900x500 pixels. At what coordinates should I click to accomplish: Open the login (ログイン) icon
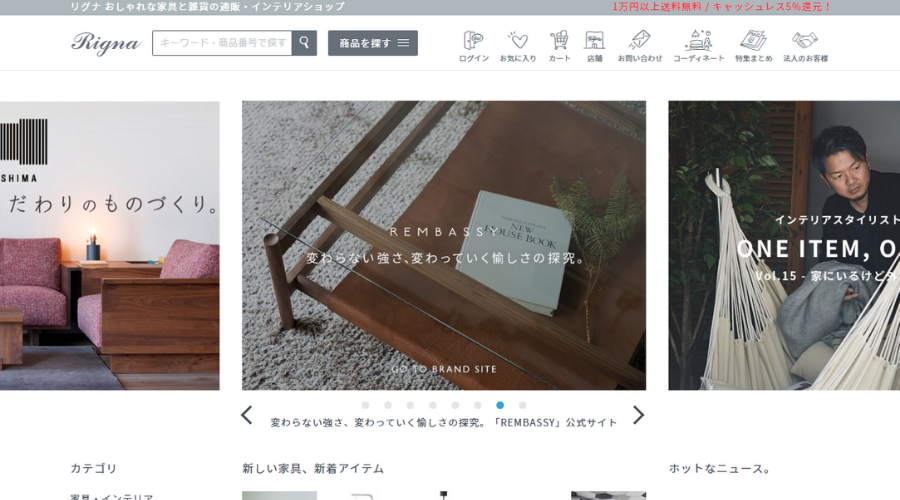coord(474,46)
